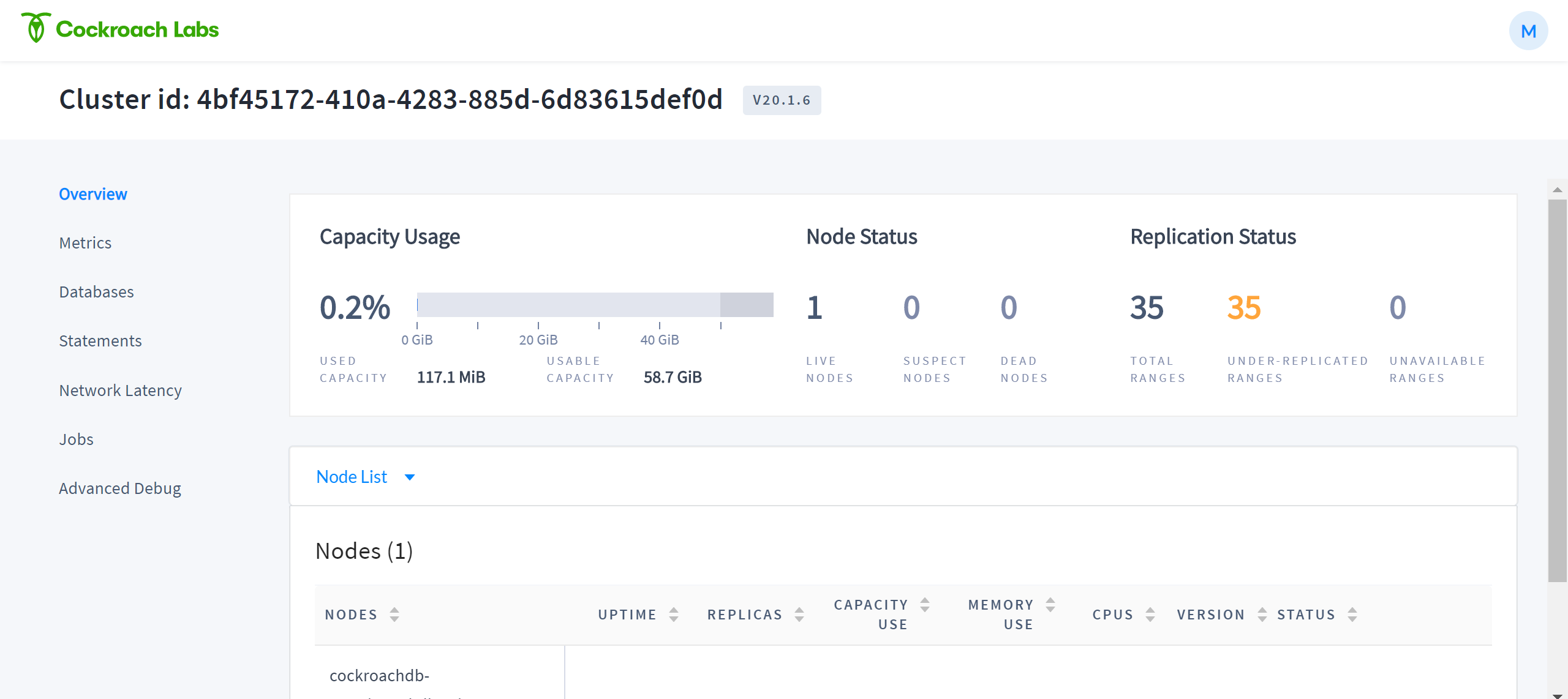The image size is (1568, 699).
Task: Open the user avatar M menu
Action: (1528, 31)
